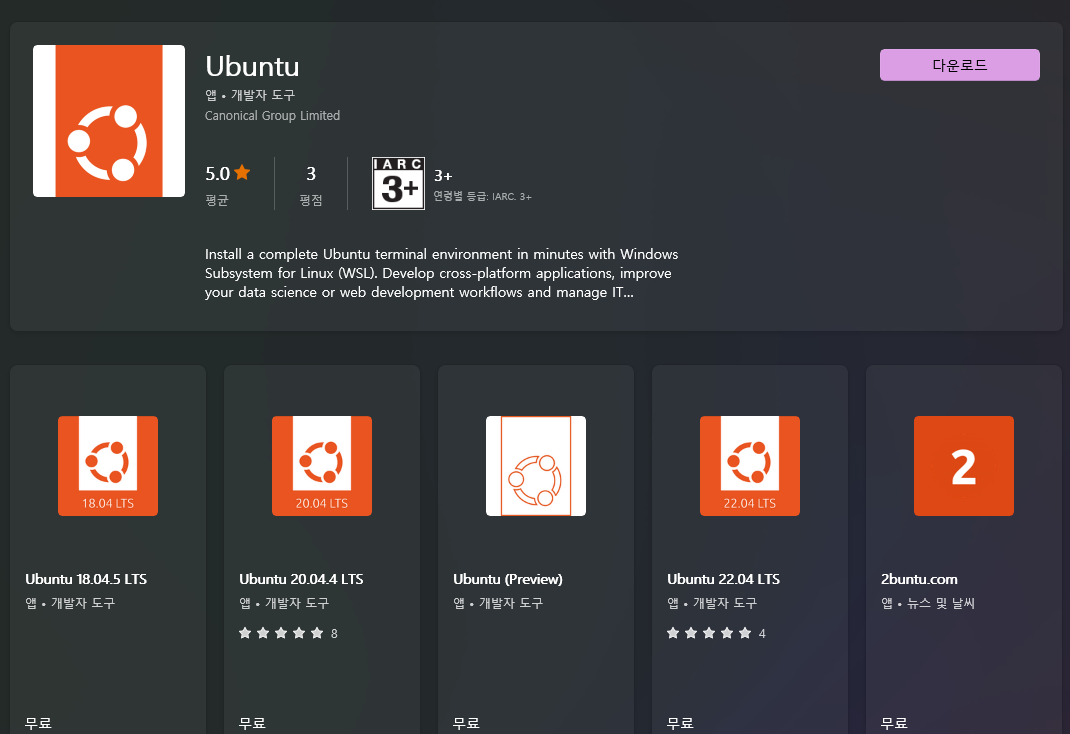Click the Ubuntu description paragraph

[x=442, y=273]
